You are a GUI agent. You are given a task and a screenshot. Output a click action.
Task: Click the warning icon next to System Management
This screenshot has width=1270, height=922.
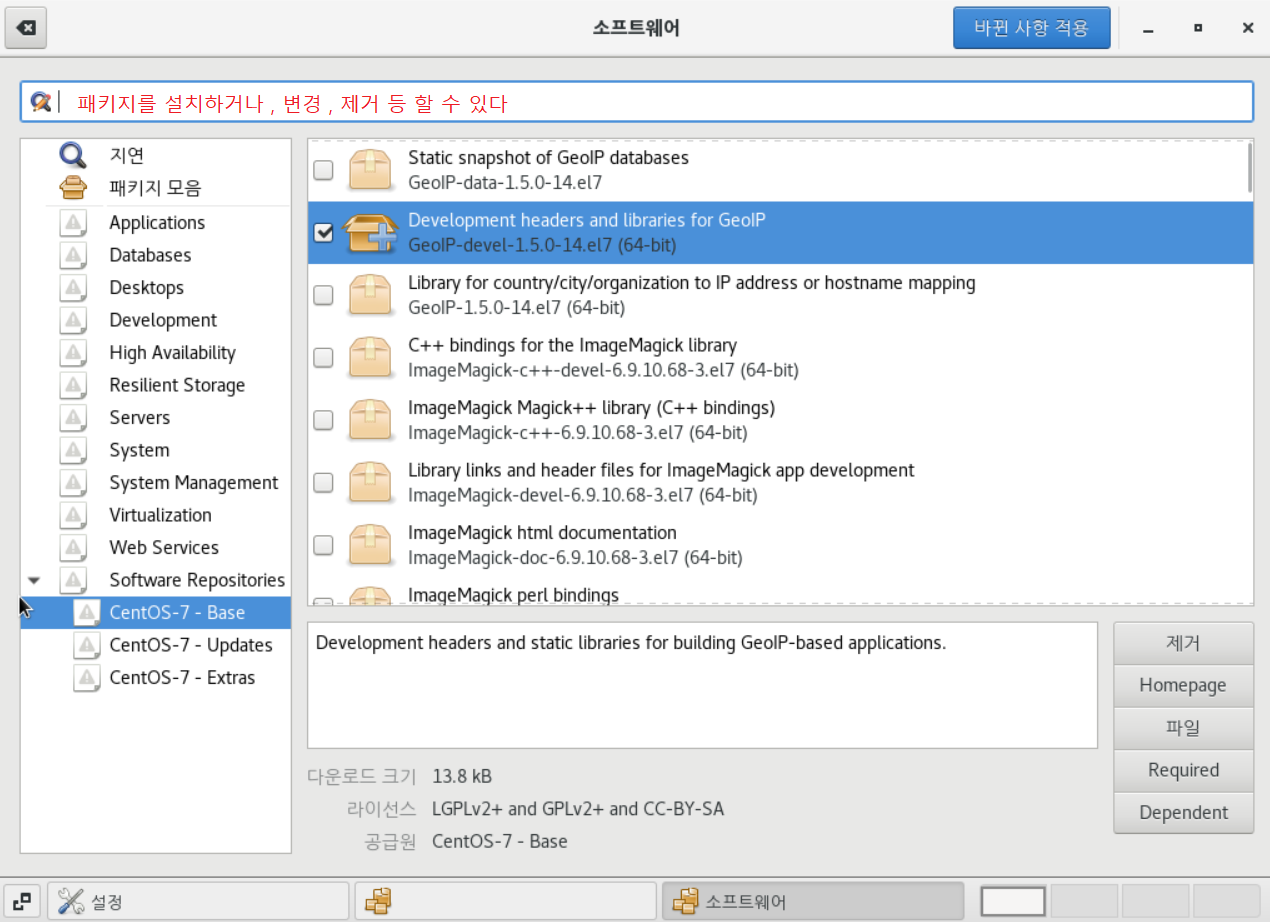click(73, 482)
